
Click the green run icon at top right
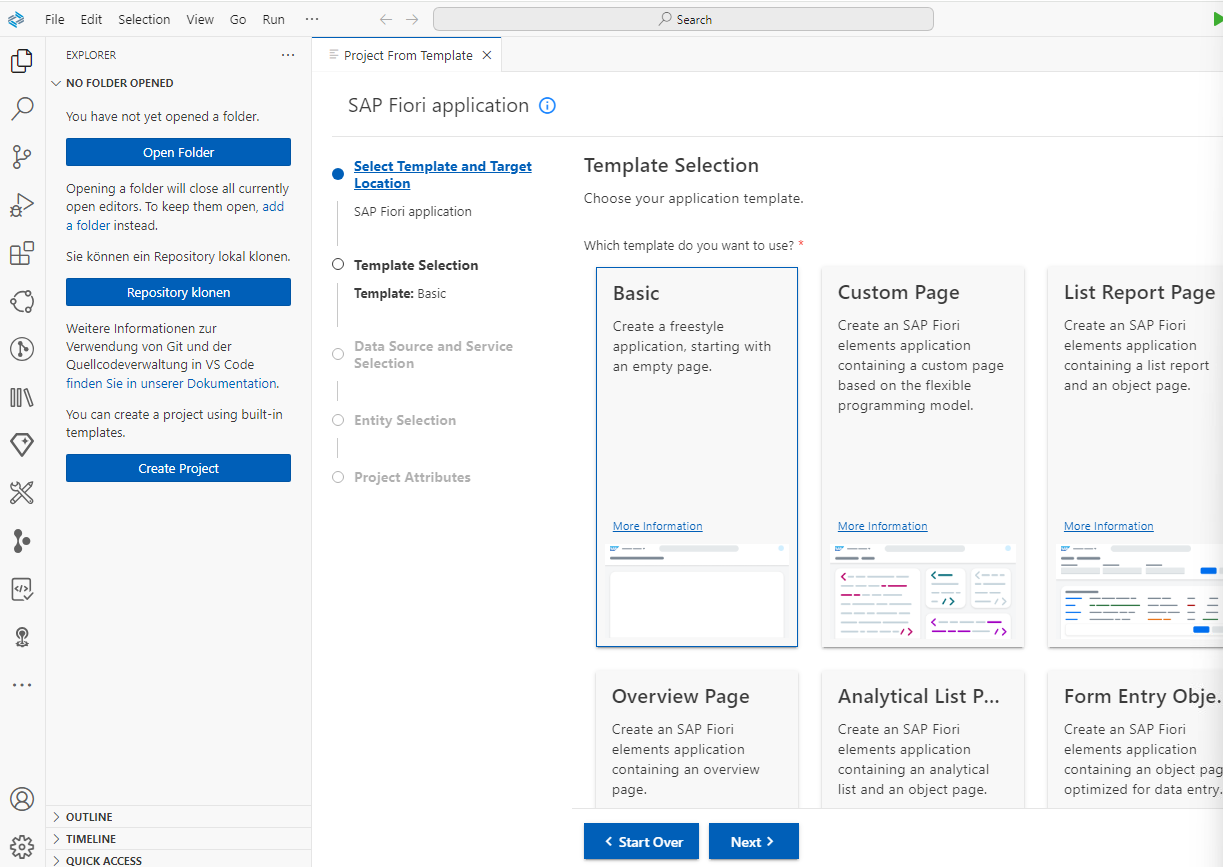pyautogui.click(x=1216, y=19)
